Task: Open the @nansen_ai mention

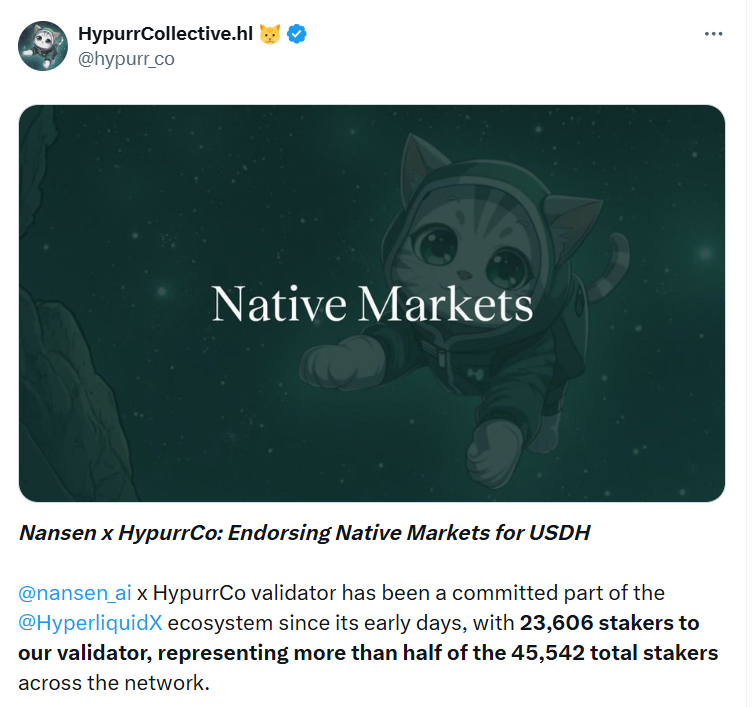Action: click(x=75, y=593)
